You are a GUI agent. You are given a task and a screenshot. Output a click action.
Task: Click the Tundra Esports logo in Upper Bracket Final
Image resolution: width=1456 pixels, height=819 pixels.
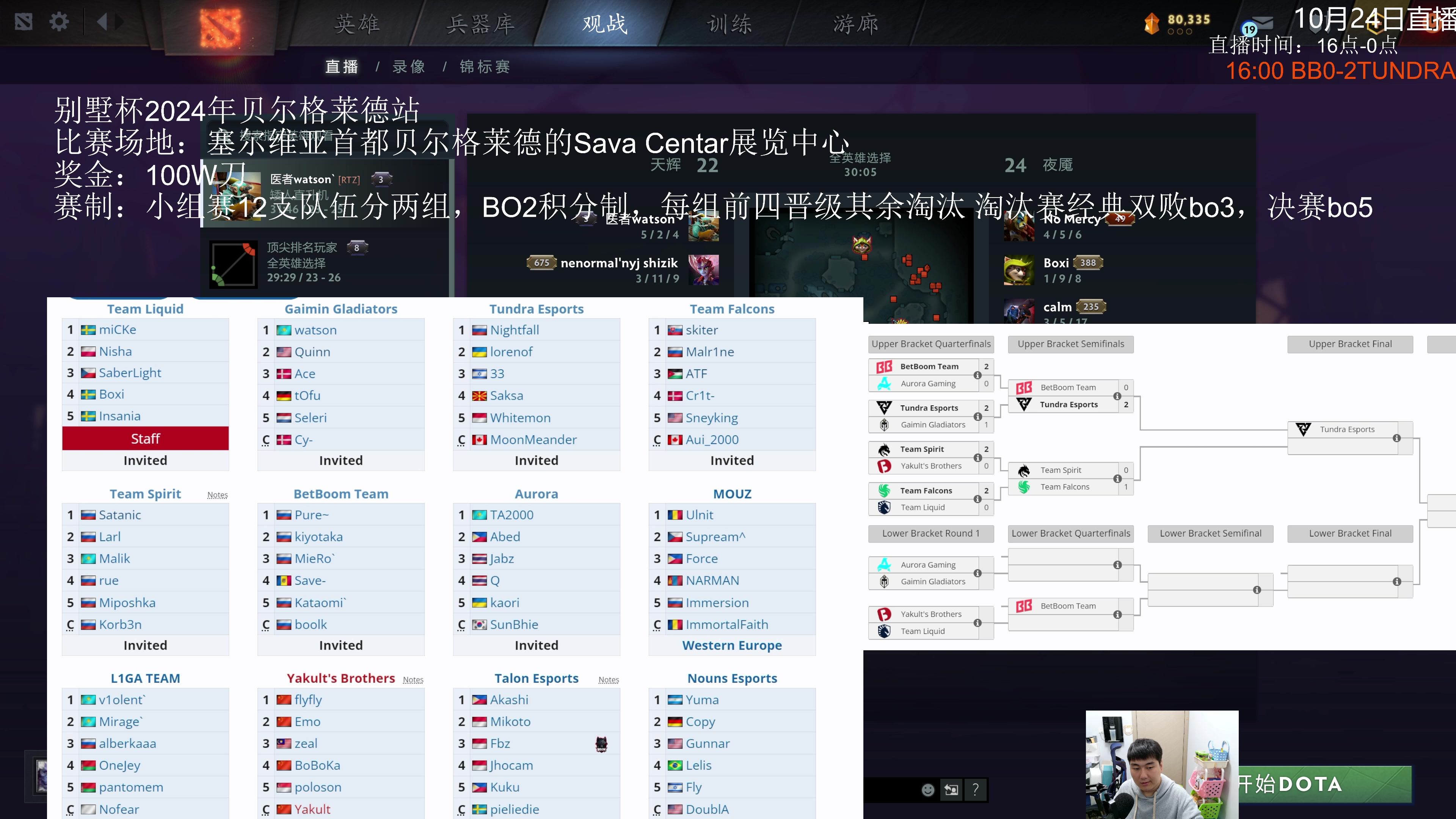click(x=1303, y=429)
